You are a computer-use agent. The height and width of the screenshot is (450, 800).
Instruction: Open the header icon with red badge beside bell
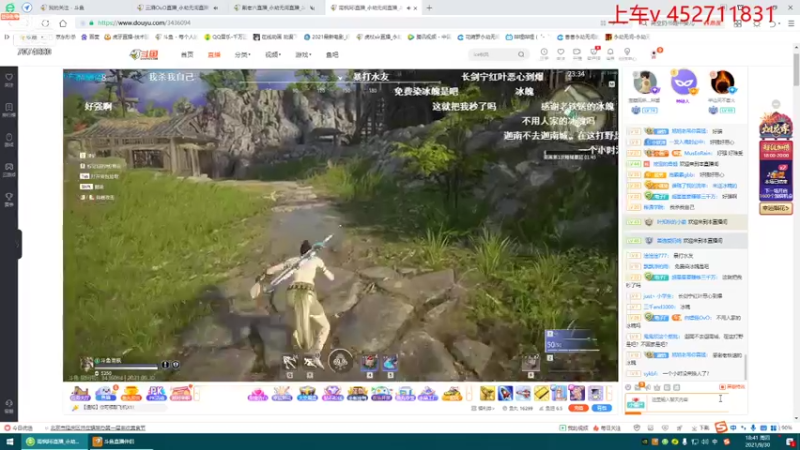tap(594, 52)
